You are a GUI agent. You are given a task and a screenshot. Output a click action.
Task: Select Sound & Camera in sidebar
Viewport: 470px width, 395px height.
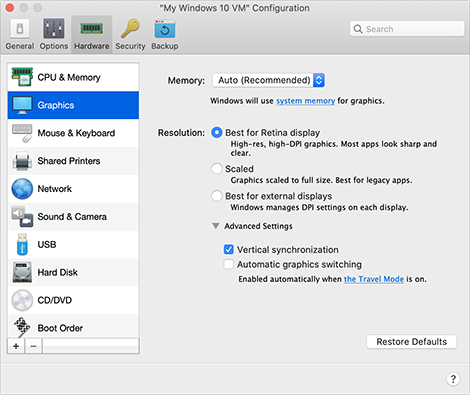(x=73, y=217)
